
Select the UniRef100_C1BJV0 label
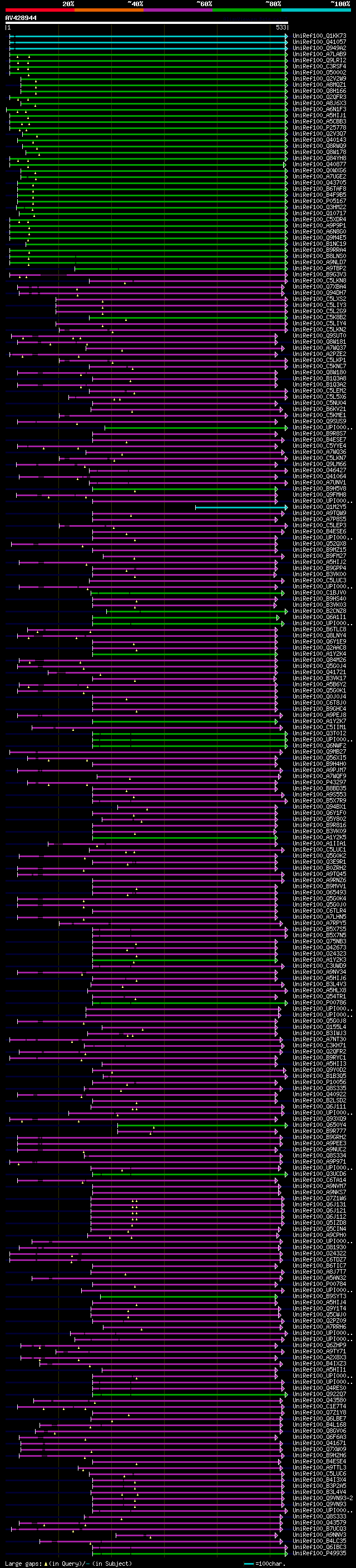coord(319,593)
